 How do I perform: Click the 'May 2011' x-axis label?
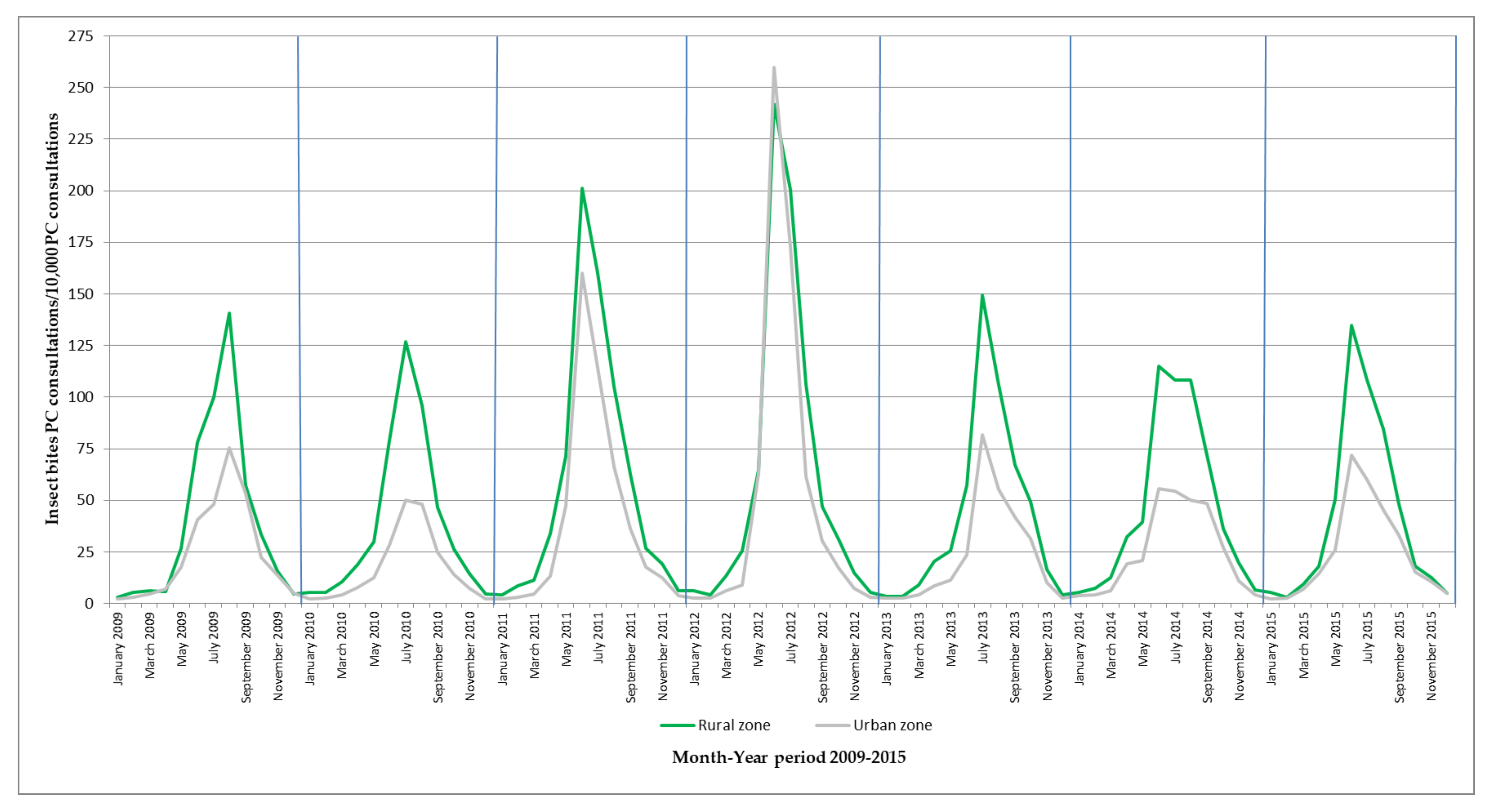point(567,639)
